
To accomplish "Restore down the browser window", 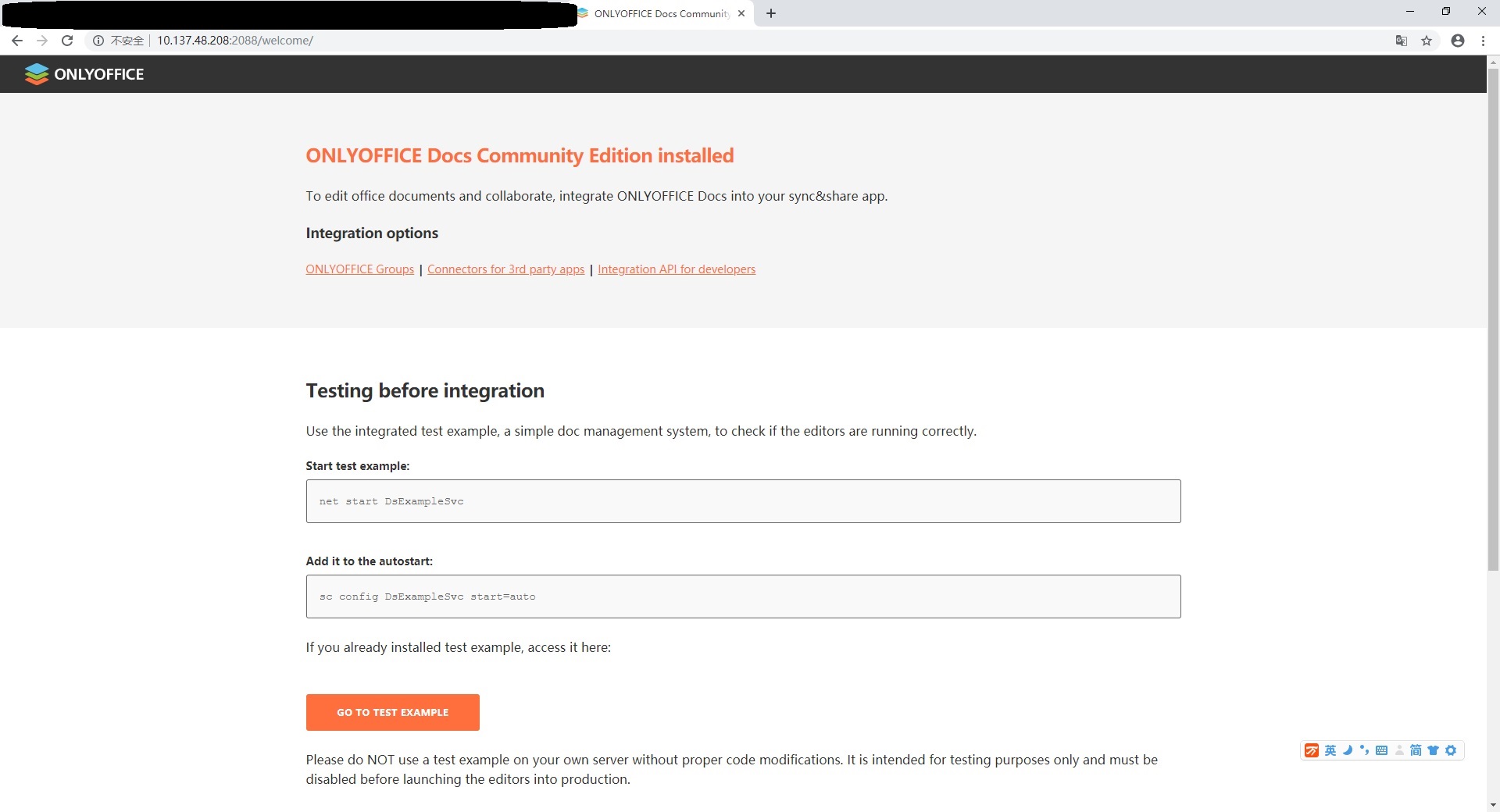I will point(1445,12).
